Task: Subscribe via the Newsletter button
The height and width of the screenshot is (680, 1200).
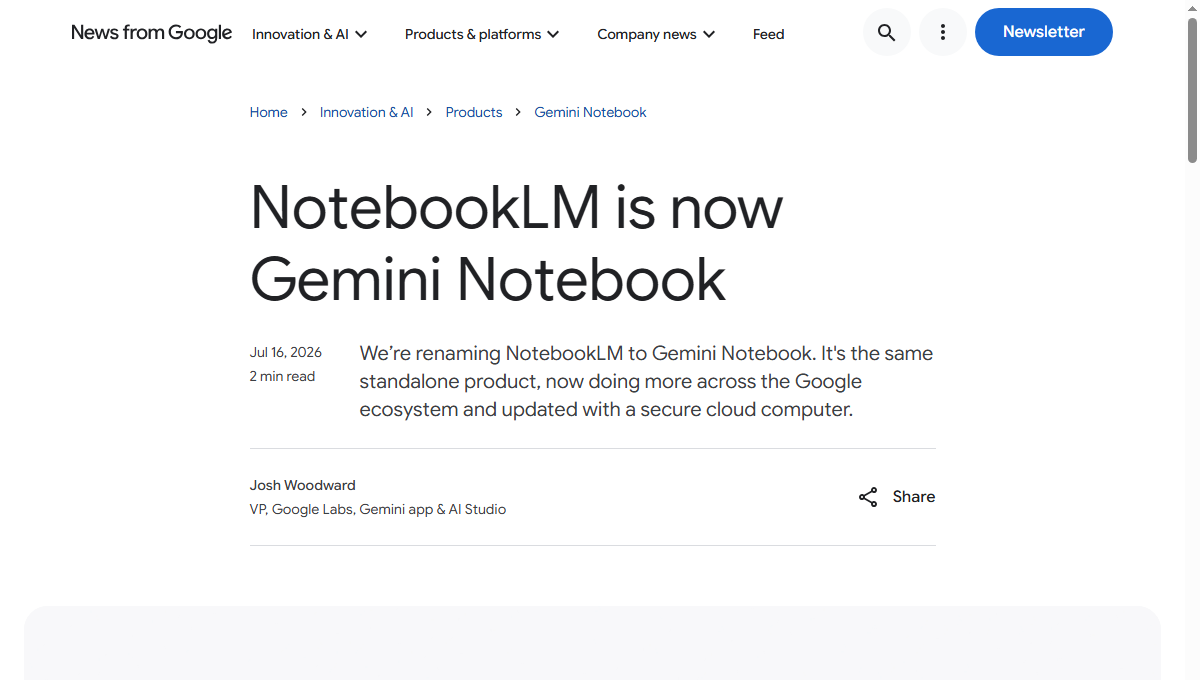Action: click(x=1044, y=32)
